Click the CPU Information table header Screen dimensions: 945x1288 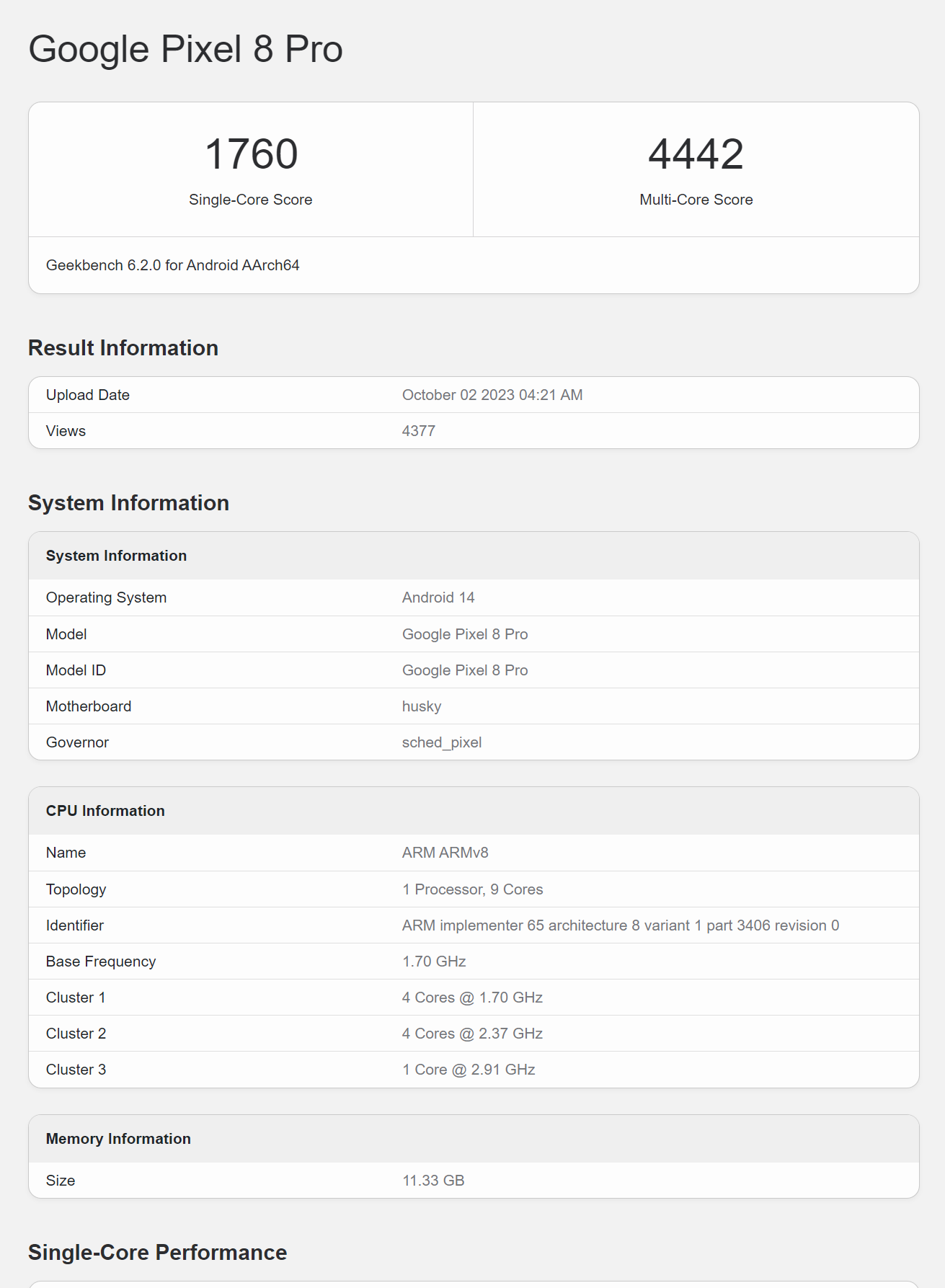[x=105, y=811]
